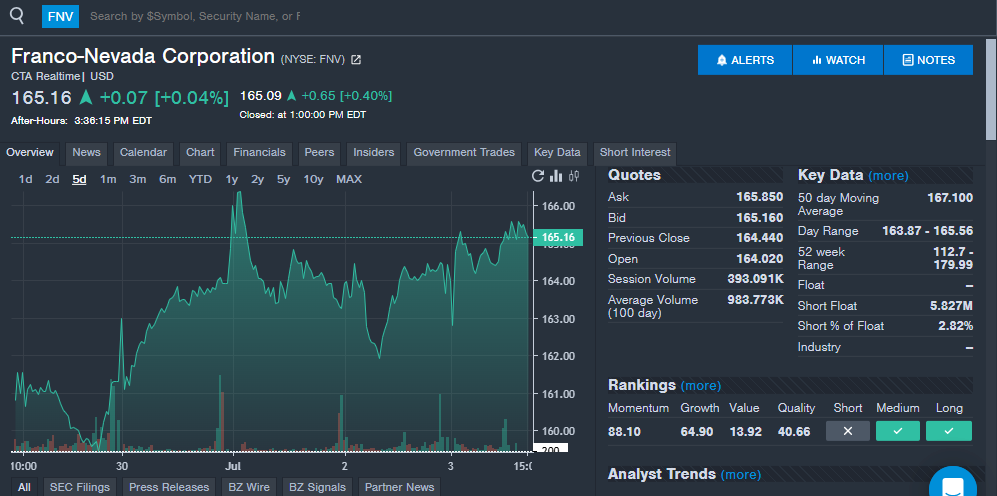
Task: Open the Calendar tab
Action: pyautogui.click(x=143, y=153)
